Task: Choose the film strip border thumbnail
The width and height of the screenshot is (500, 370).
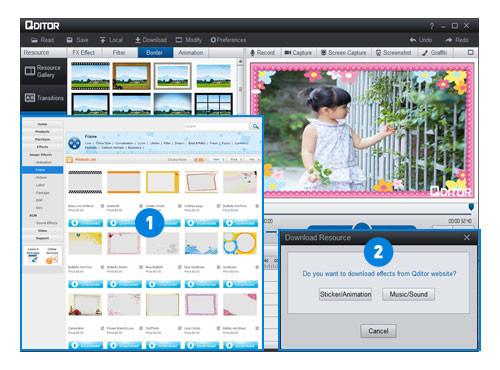Action: (90, 76)
